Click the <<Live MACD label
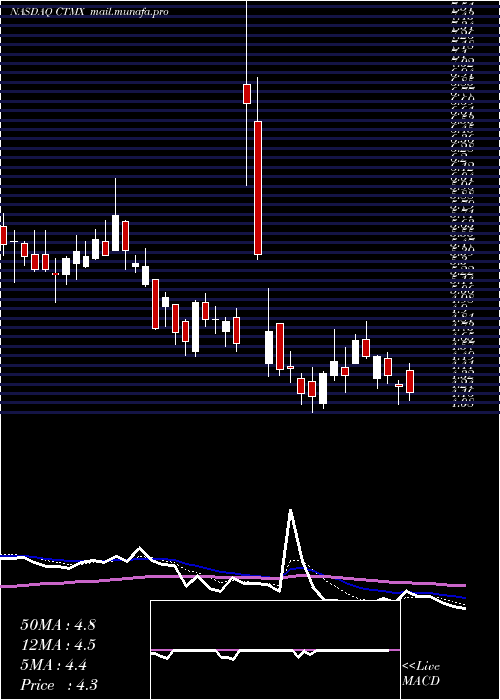 click(421, 674)
